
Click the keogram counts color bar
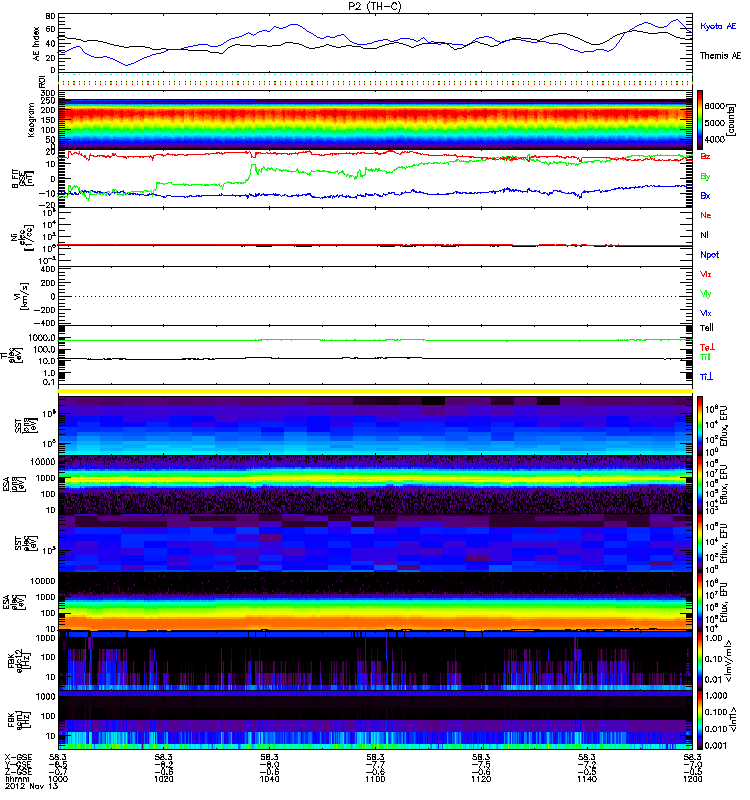[x=701, y=118]
